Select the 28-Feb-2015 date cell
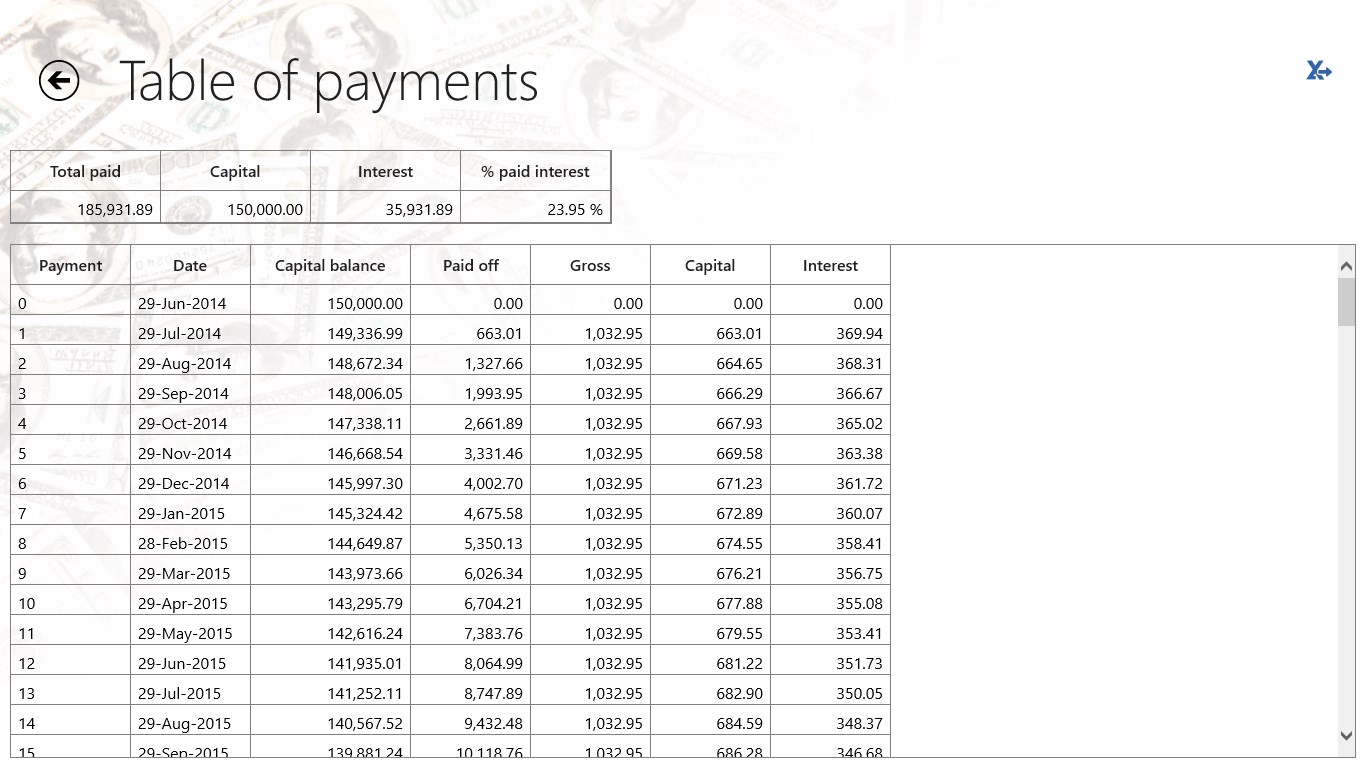Image resolution: width=1366 pixels, height=768 pixels. (183, 544)
